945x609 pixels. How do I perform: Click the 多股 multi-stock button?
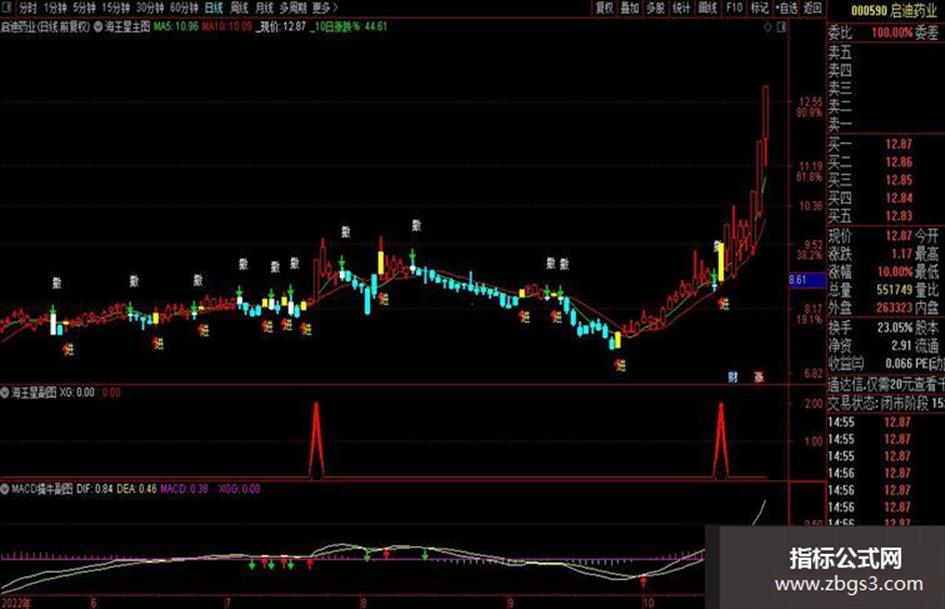(x=655, y=8)
